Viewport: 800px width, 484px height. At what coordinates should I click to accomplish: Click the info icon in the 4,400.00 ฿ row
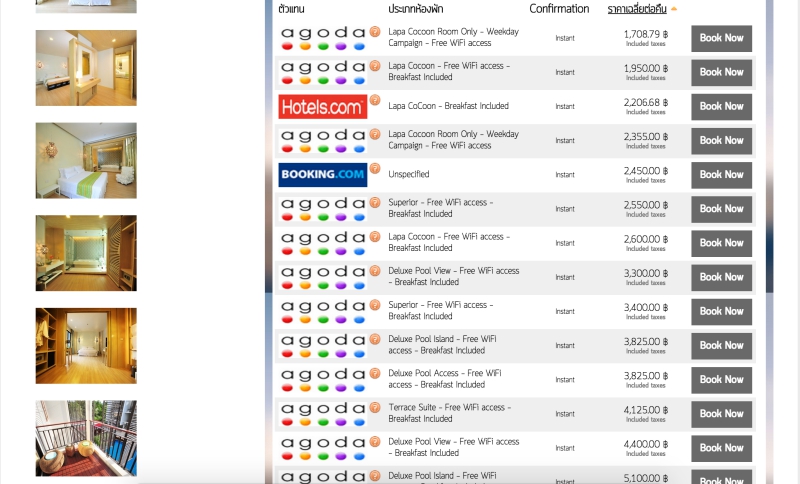tap(375, 442)
